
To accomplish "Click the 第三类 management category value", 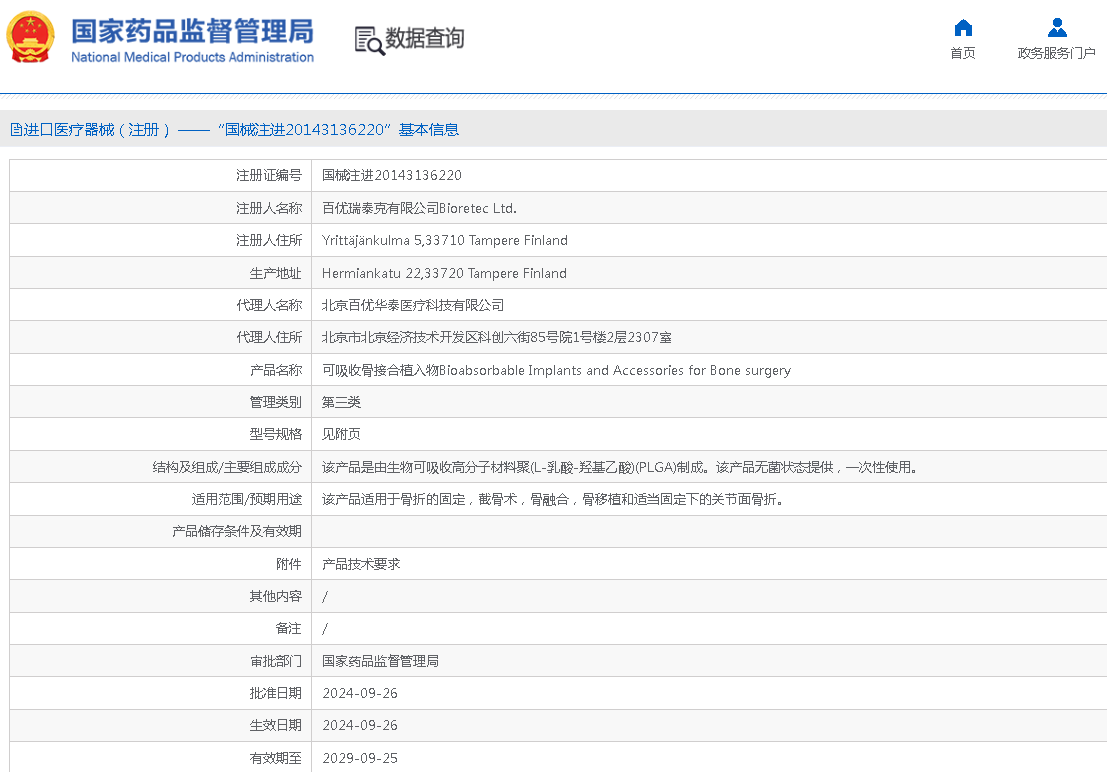I will click(x=341, y=403).
